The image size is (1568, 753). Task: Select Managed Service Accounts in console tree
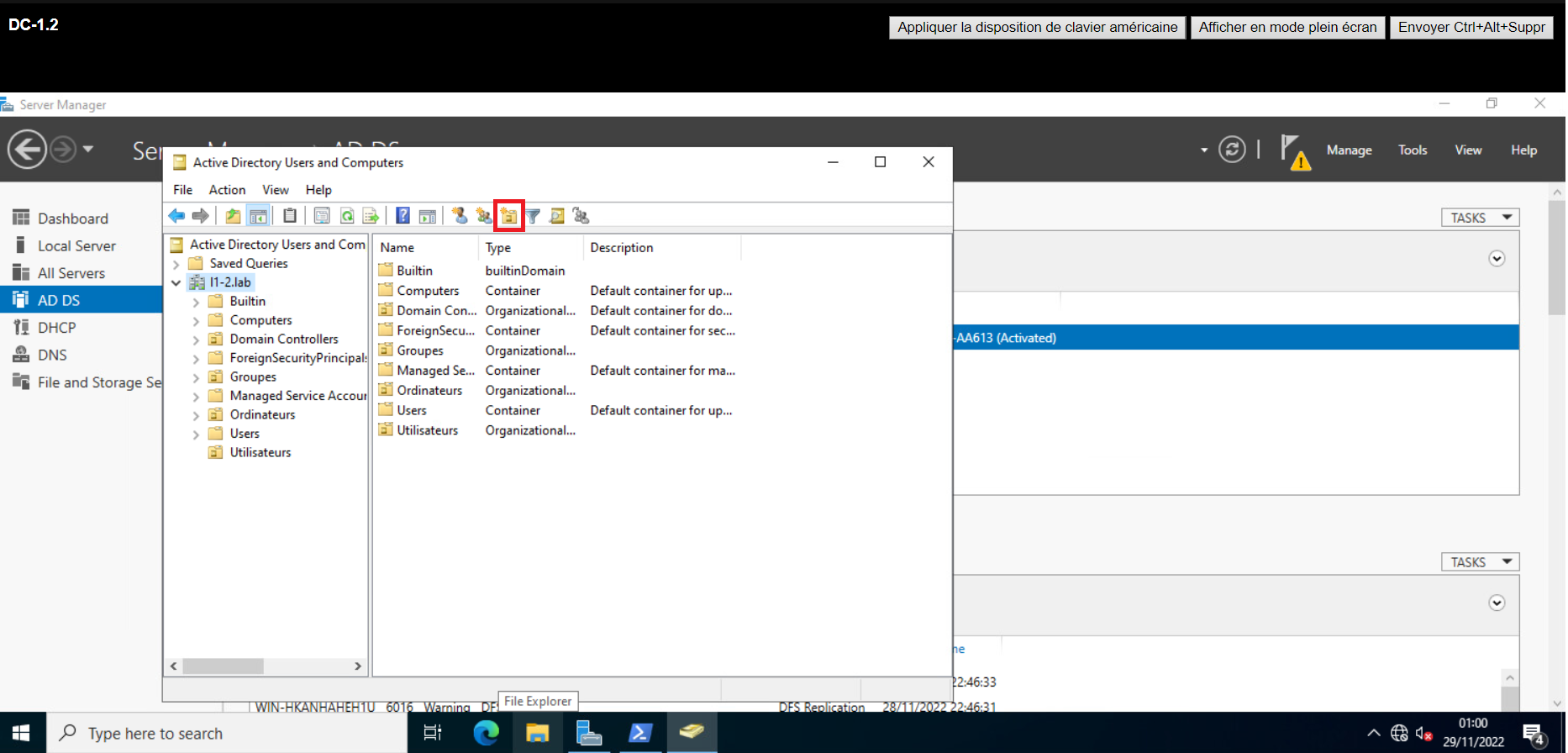tap(298, 396)
